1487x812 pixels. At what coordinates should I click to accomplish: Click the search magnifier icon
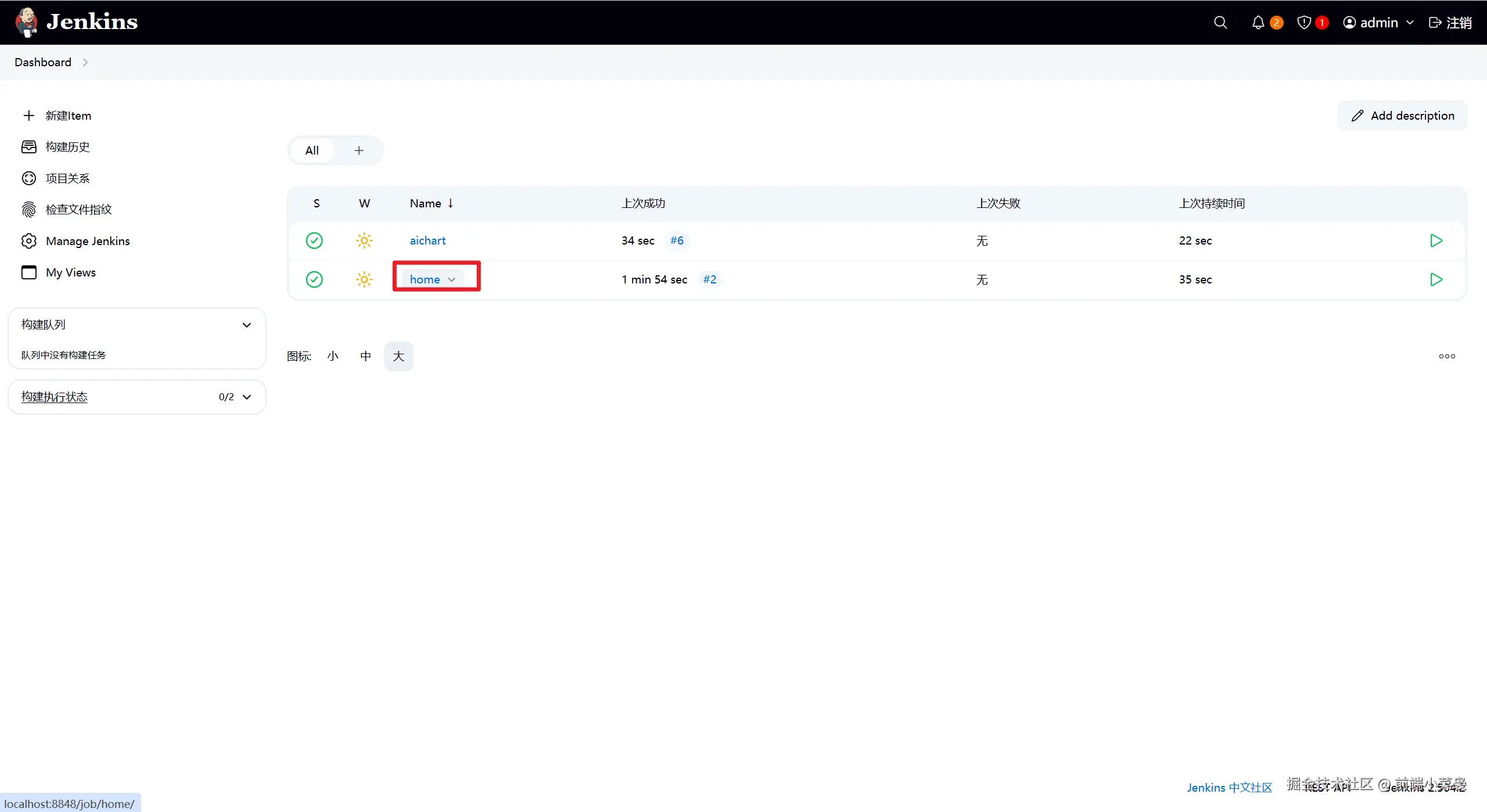point(1220,23)
